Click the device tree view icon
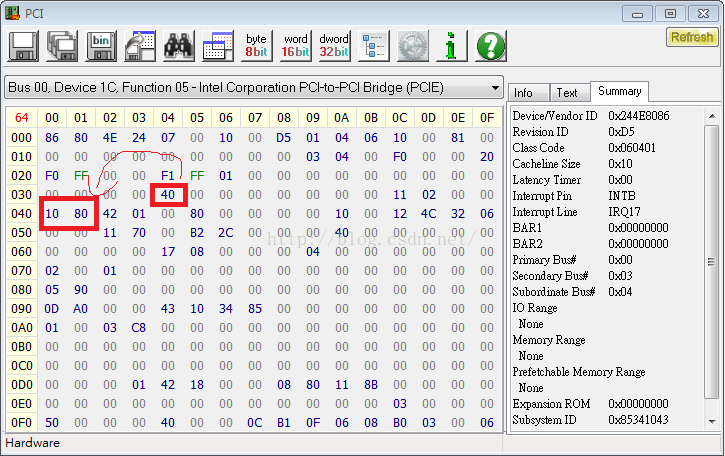 (374, 46)
